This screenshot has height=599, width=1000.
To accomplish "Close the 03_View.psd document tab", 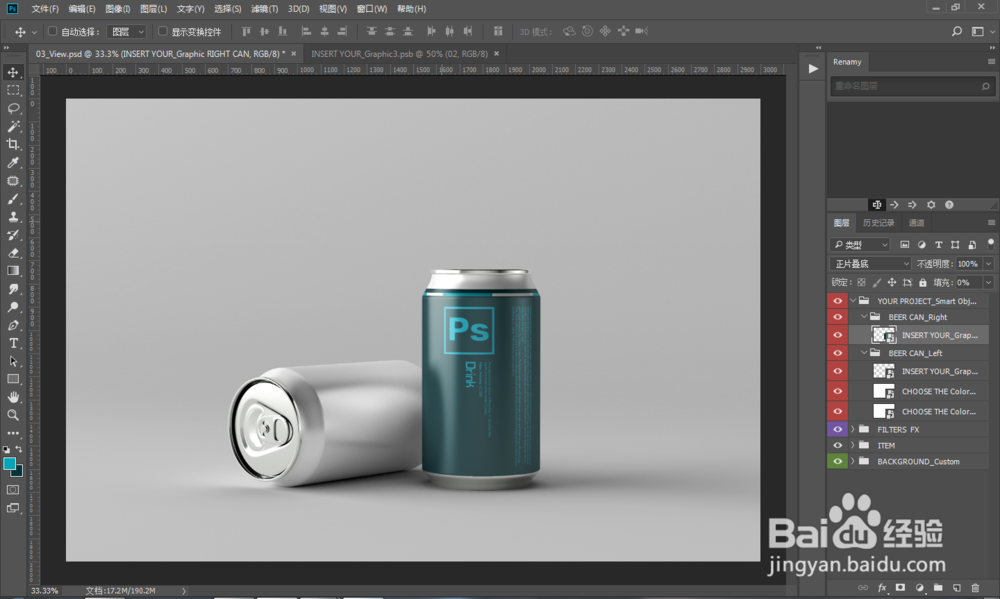I will click(x=293, y=54).
